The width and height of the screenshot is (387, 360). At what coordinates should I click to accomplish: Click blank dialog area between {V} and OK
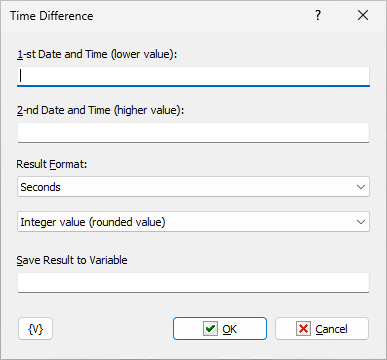click(113, 329)
